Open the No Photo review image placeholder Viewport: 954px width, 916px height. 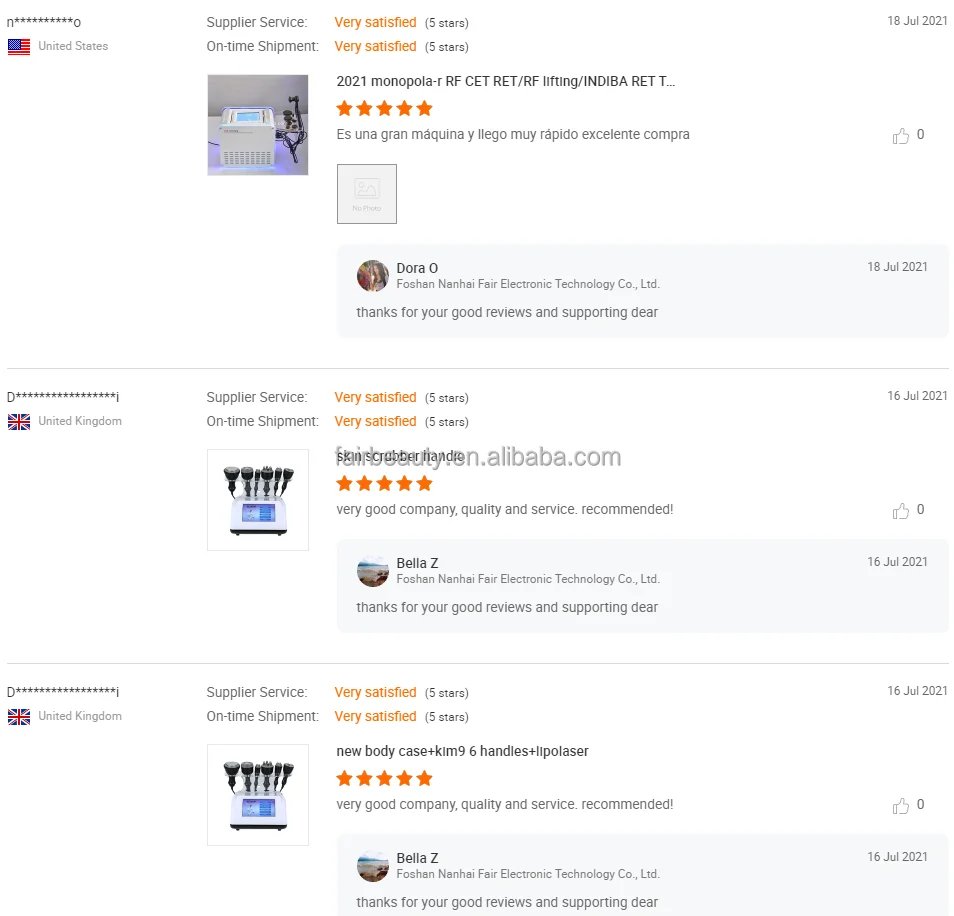(x=367, y=194)
